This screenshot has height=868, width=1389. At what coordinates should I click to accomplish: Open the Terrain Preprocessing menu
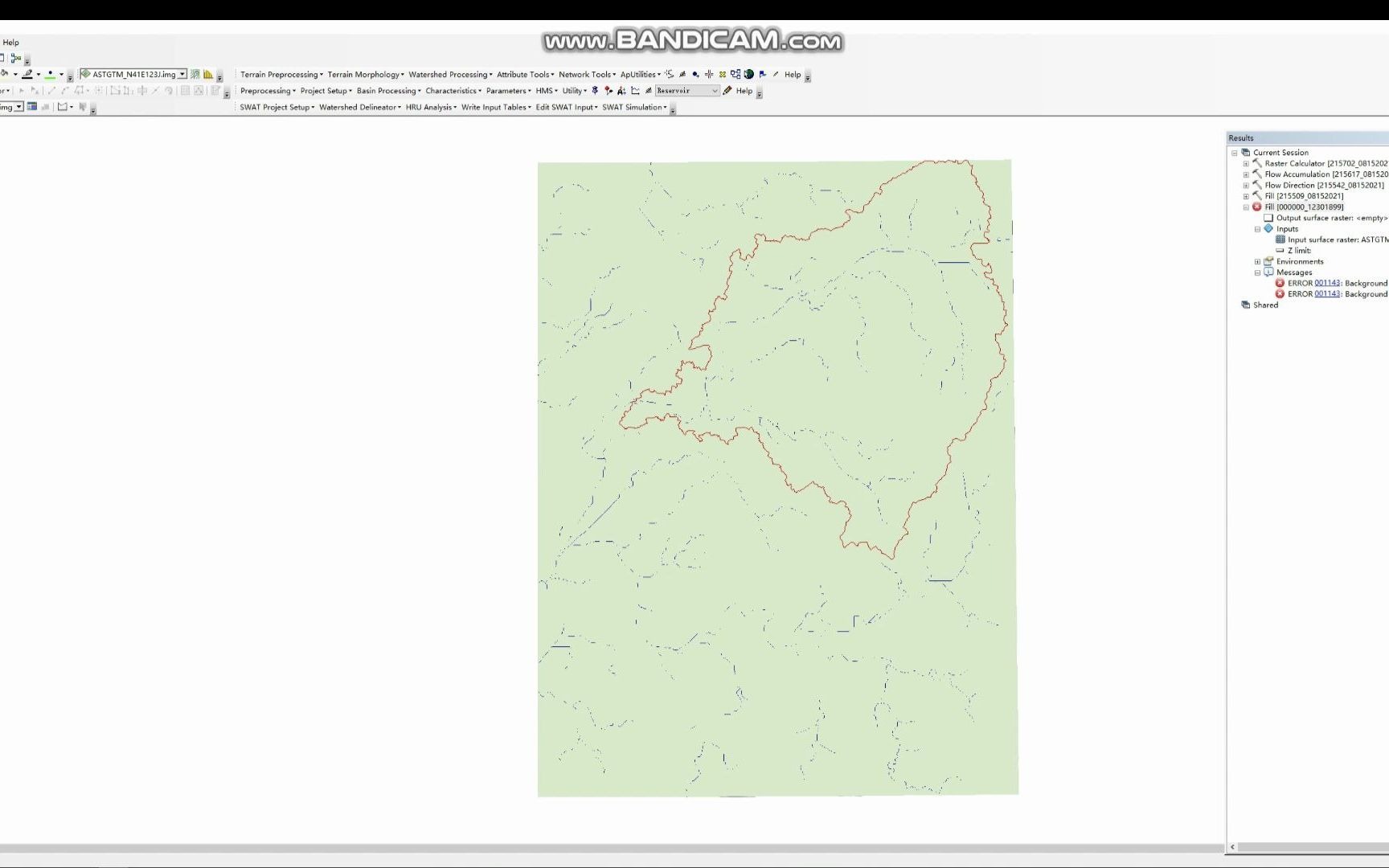coord(281,74)
